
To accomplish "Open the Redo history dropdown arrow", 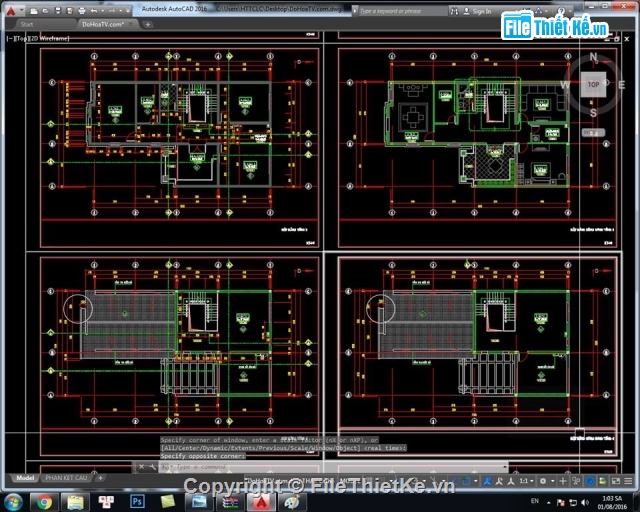I will tap(120, 11).
